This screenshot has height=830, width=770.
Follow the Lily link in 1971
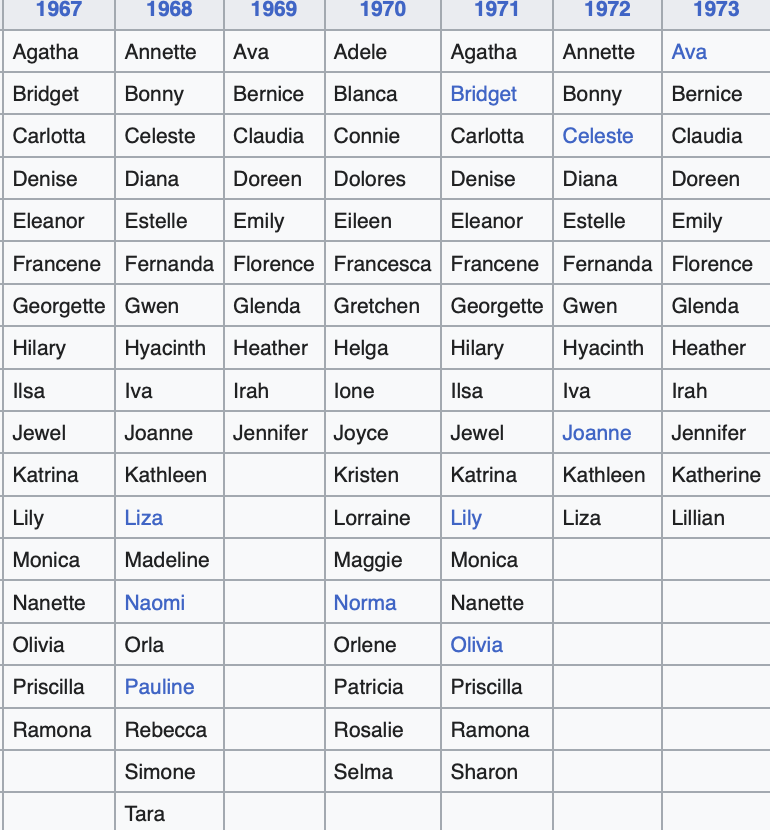466,518
